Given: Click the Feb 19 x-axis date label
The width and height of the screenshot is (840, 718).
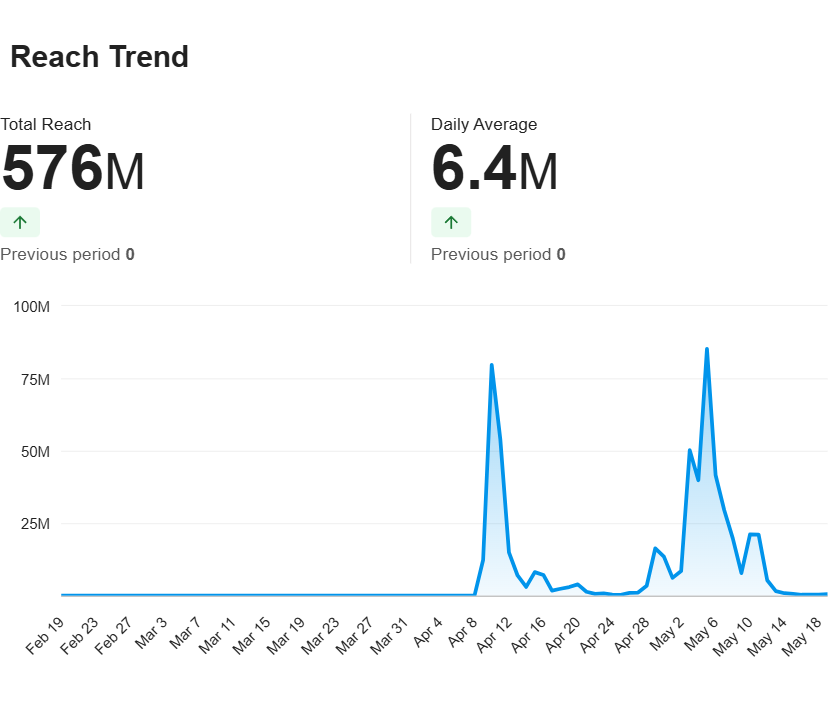Looking at the screenshot, I should (x=46, y=636).
